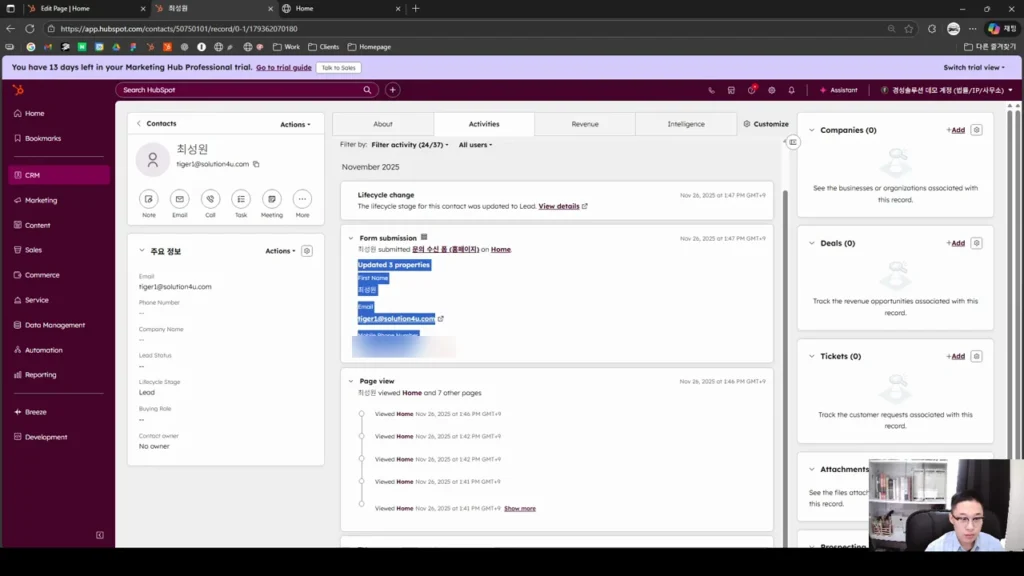Open the phone calling icon in header

coord(711,90)
